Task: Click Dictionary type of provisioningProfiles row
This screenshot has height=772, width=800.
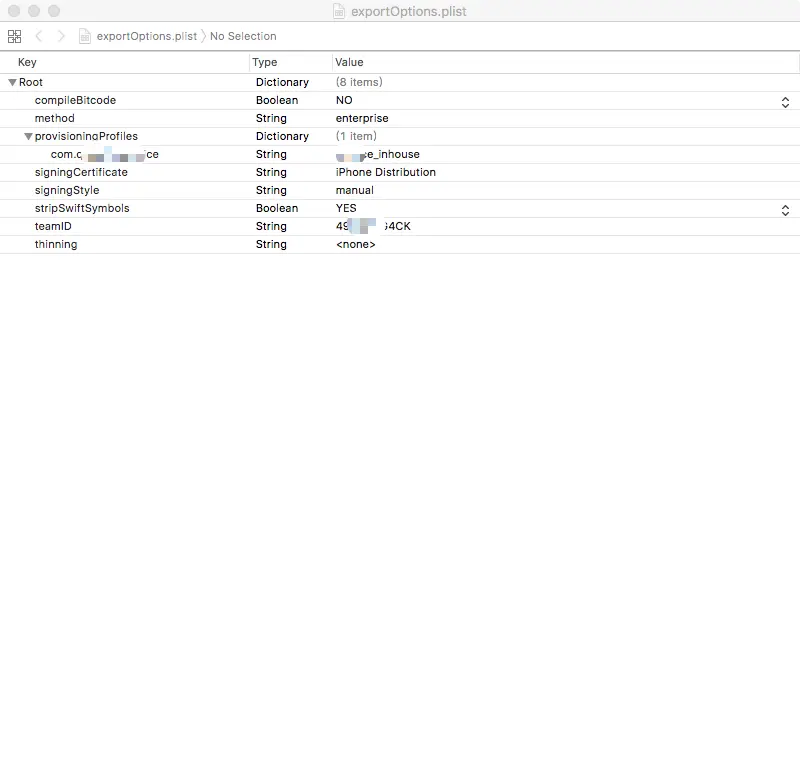Action: coord(282,136)
